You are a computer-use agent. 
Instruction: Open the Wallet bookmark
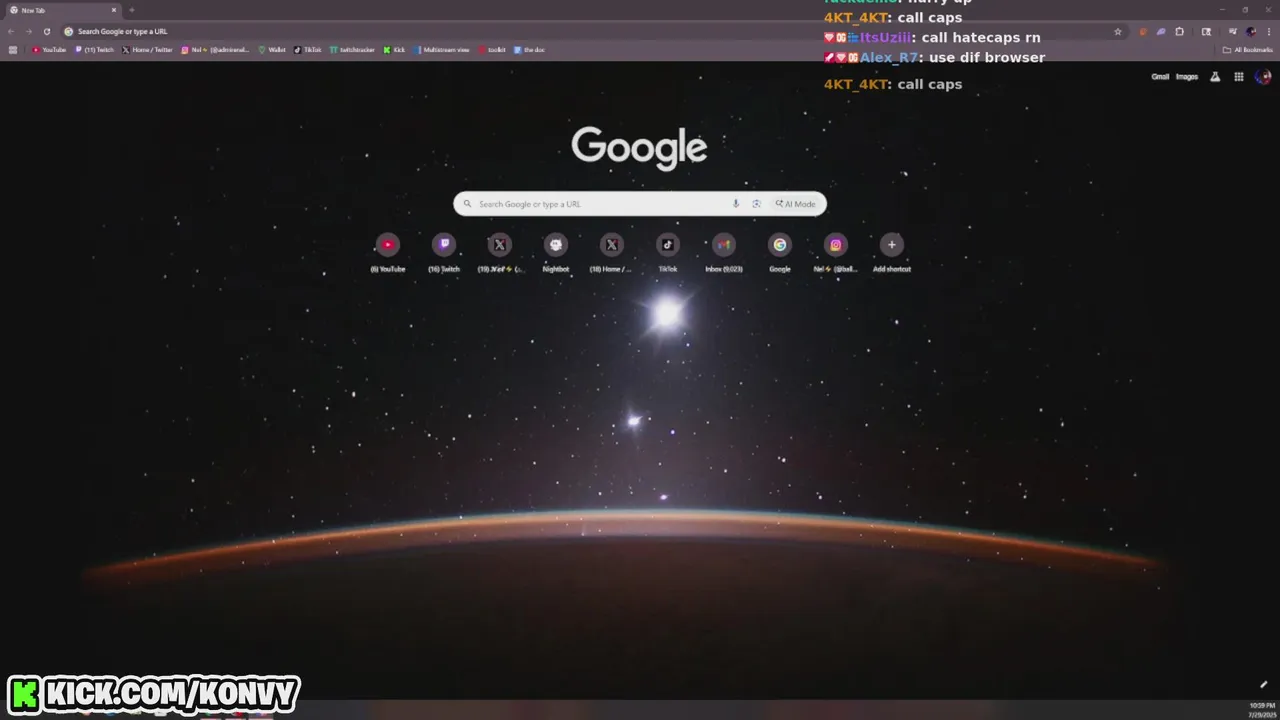(x=272, y=49)
